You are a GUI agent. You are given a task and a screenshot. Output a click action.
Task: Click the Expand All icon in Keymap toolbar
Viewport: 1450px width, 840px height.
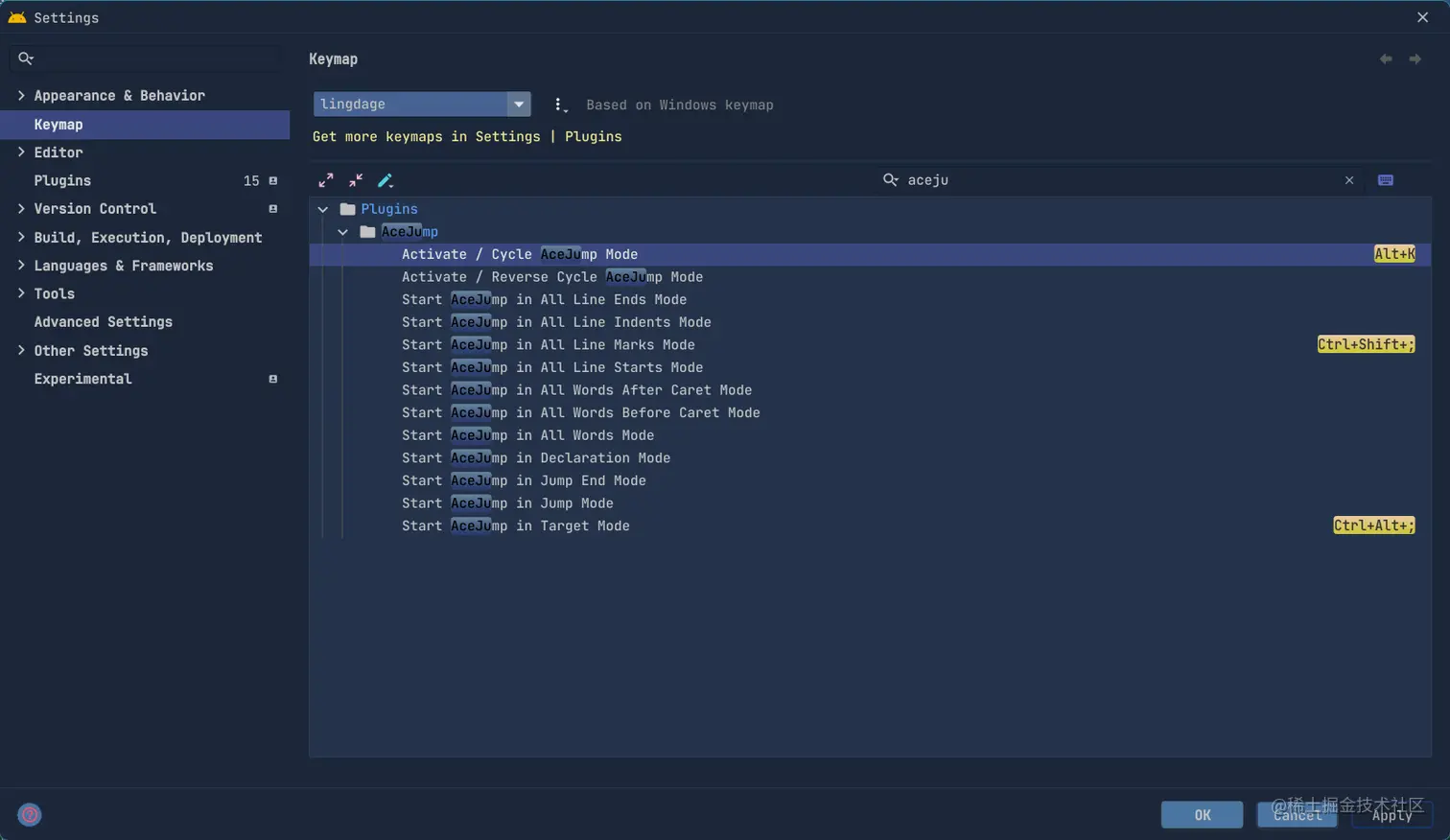(x=326, y=180)
